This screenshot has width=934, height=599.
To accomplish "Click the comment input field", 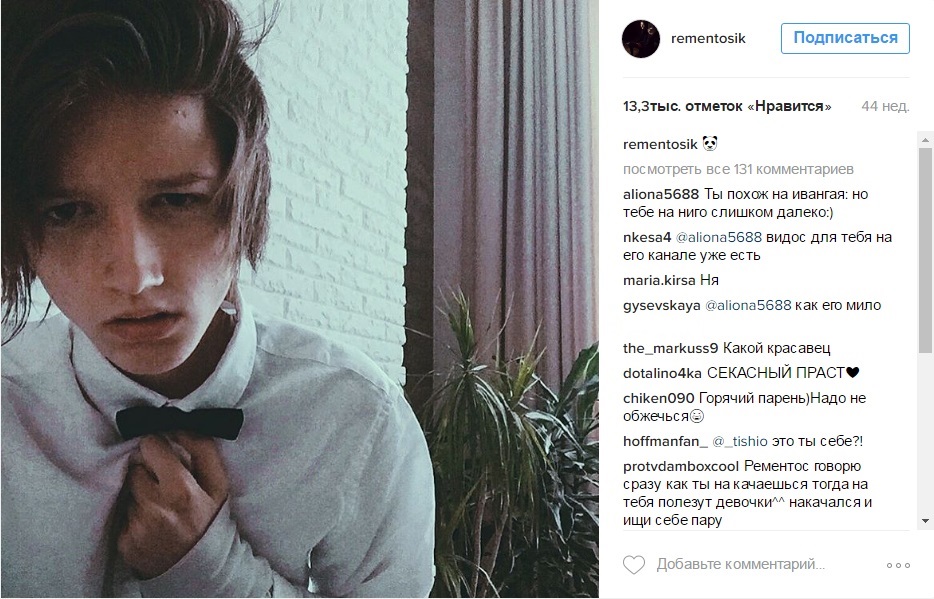I will point(740,564).
